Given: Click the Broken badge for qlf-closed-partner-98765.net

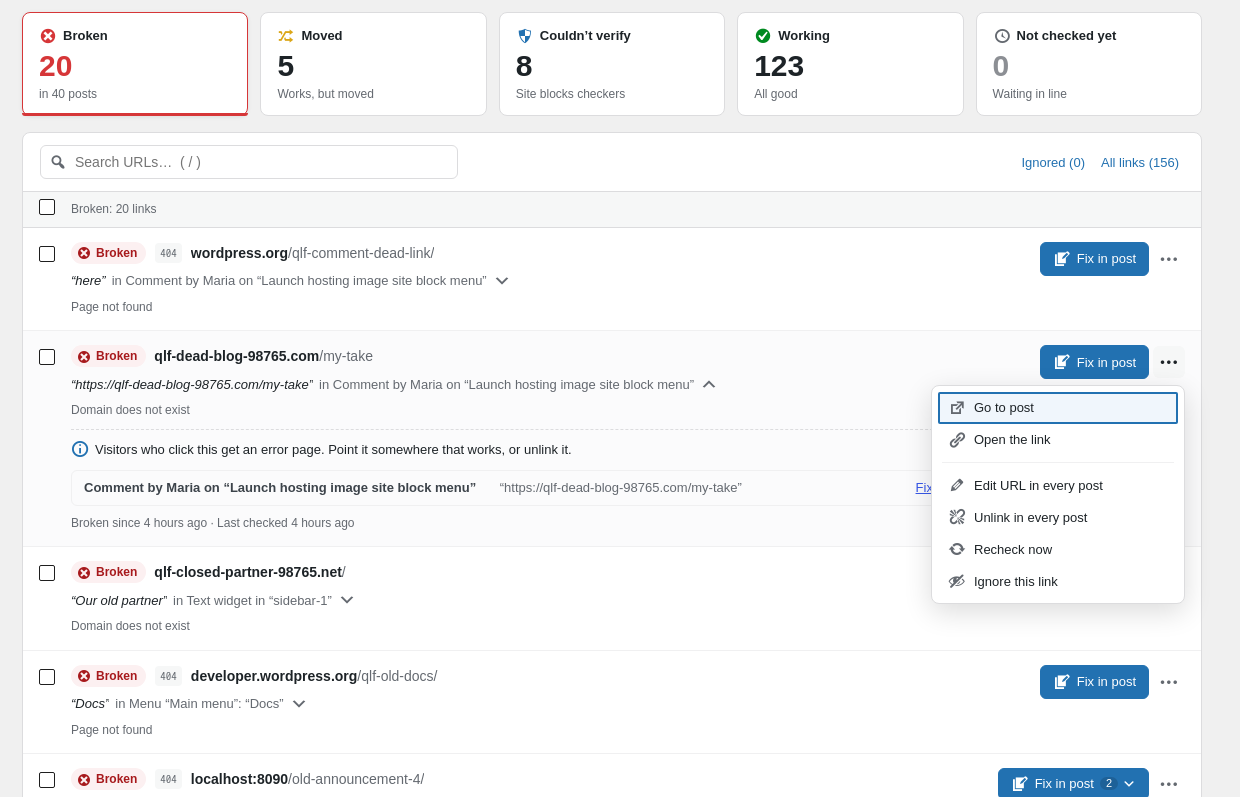Looking at the screenshot, I should (108, 572).
